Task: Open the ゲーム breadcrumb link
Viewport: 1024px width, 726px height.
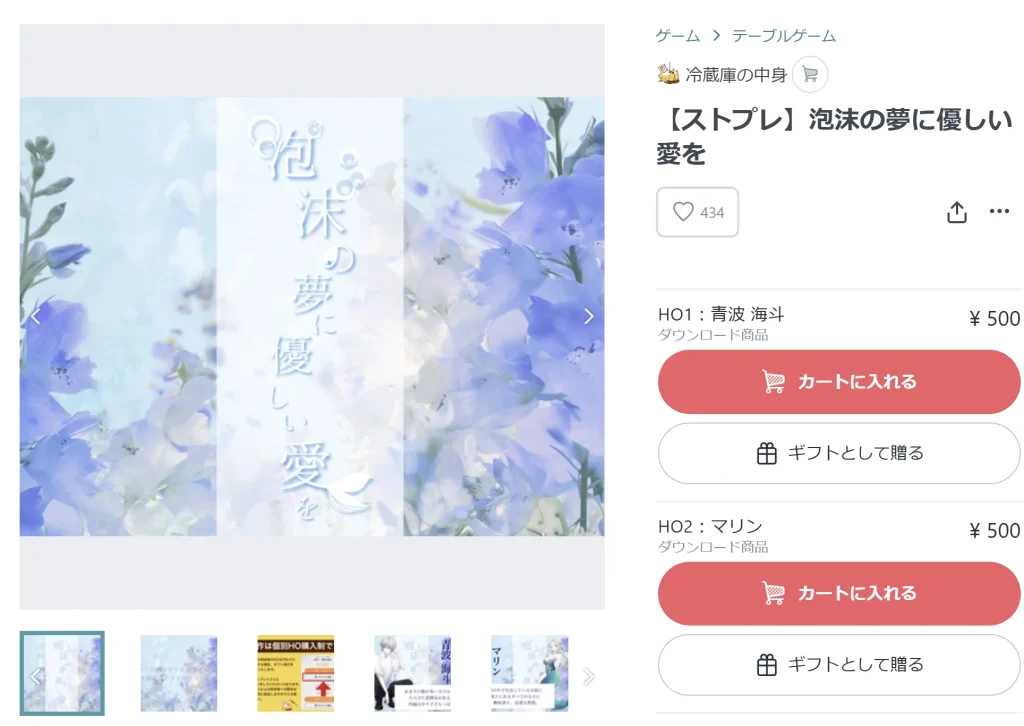Action: point(678,36)
